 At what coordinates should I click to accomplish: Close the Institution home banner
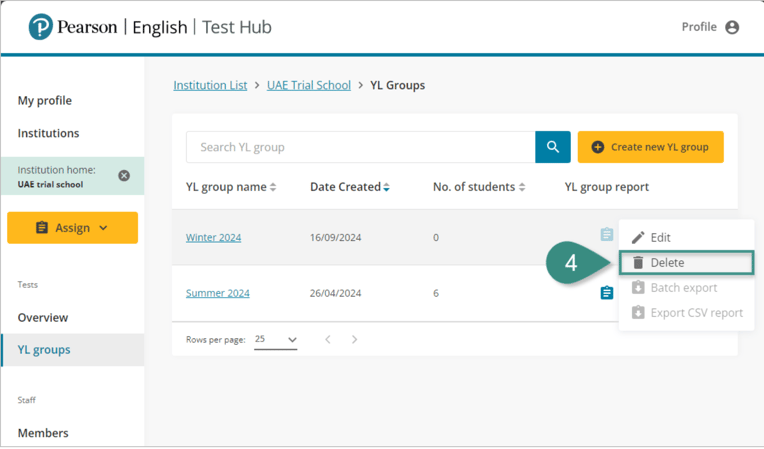click(x=124, y=175)
